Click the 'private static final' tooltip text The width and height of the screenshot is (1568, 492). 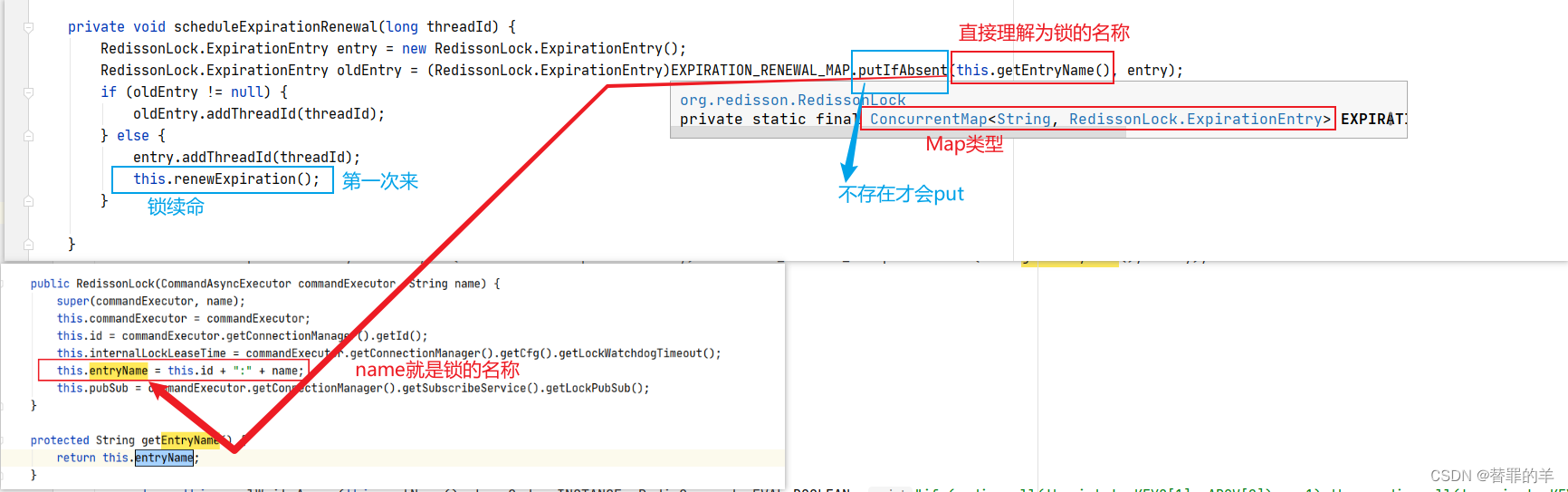coord(768,120)
